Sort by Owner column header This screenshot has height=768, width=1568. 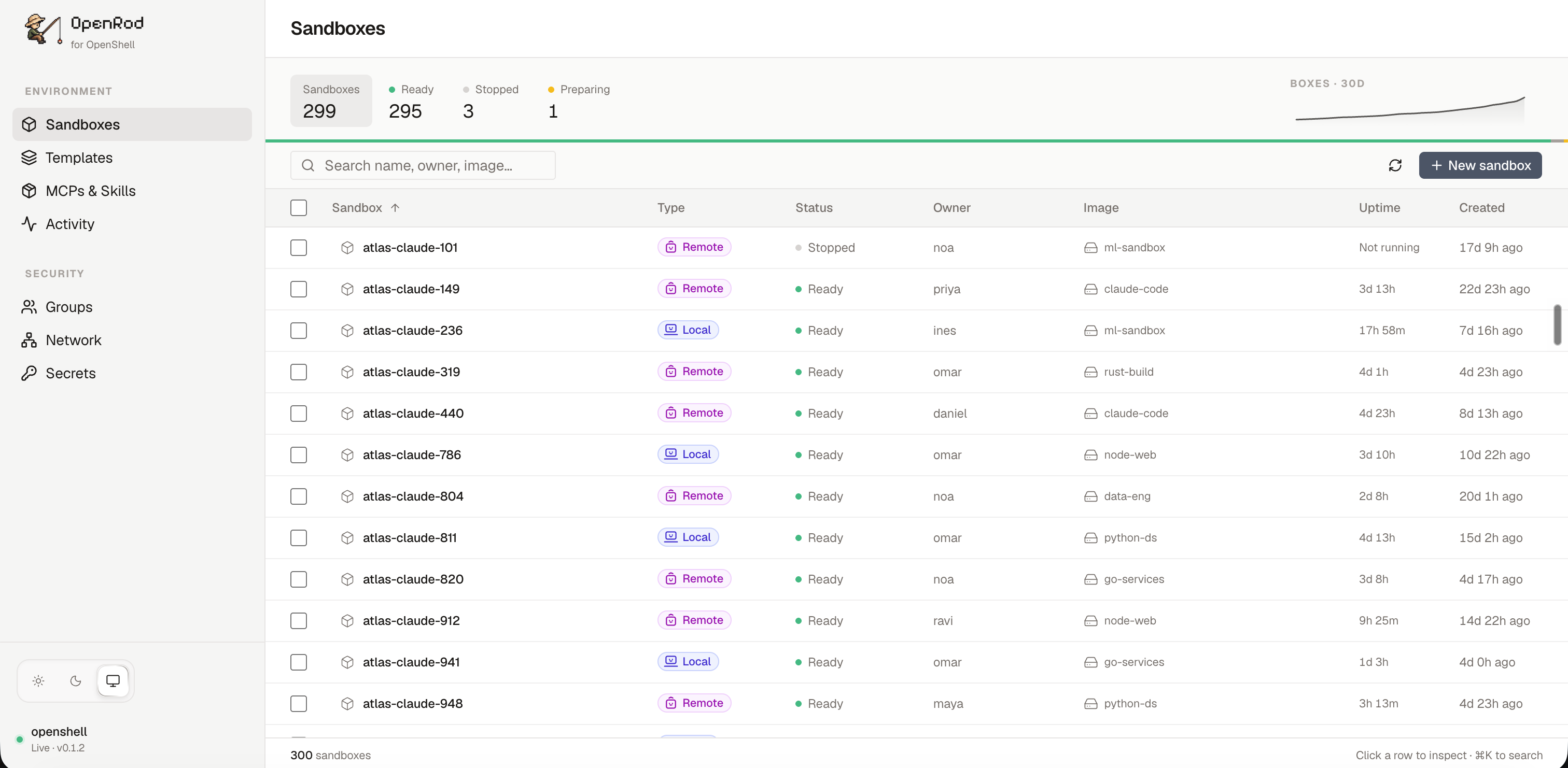(x=951, y=207)
